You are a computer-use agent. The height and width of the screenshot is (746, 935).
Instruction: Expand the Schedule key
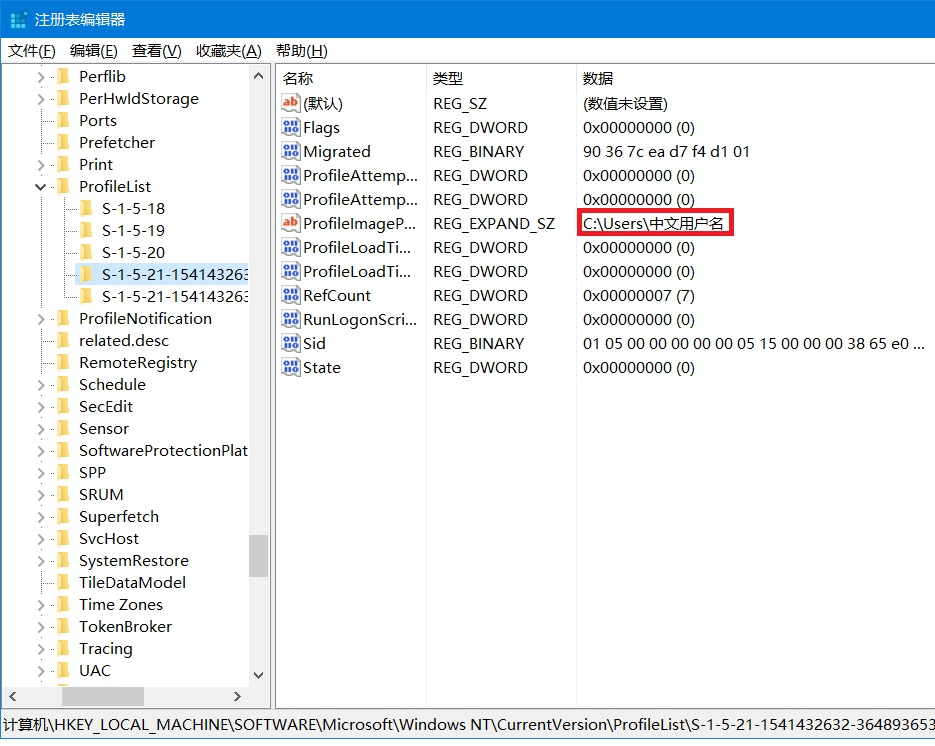pyautogui.click(x=41, y=385)
